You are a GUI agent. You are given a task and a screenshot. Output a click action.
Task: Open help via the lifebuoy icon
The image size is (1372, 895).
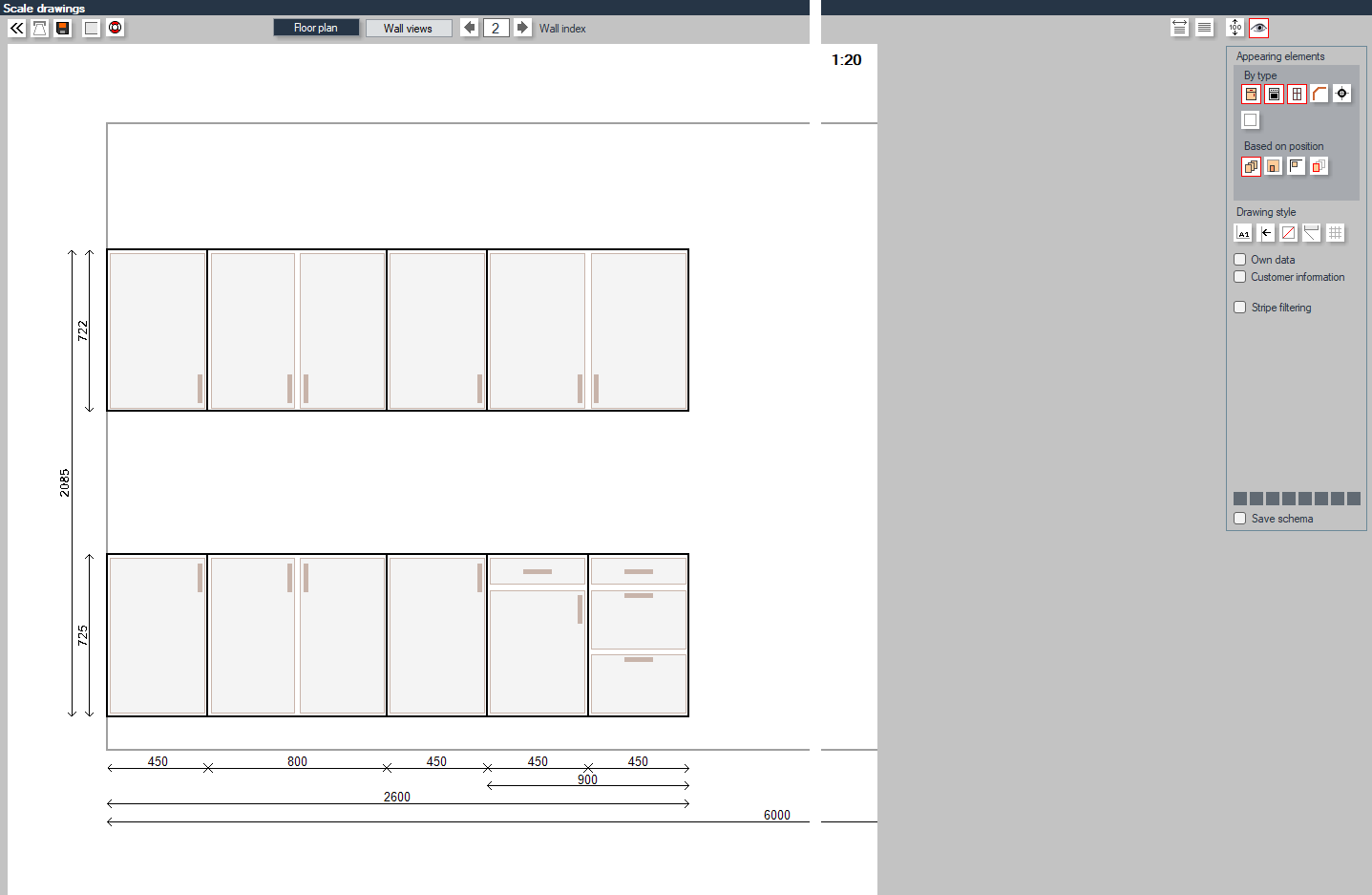(116, 28)
